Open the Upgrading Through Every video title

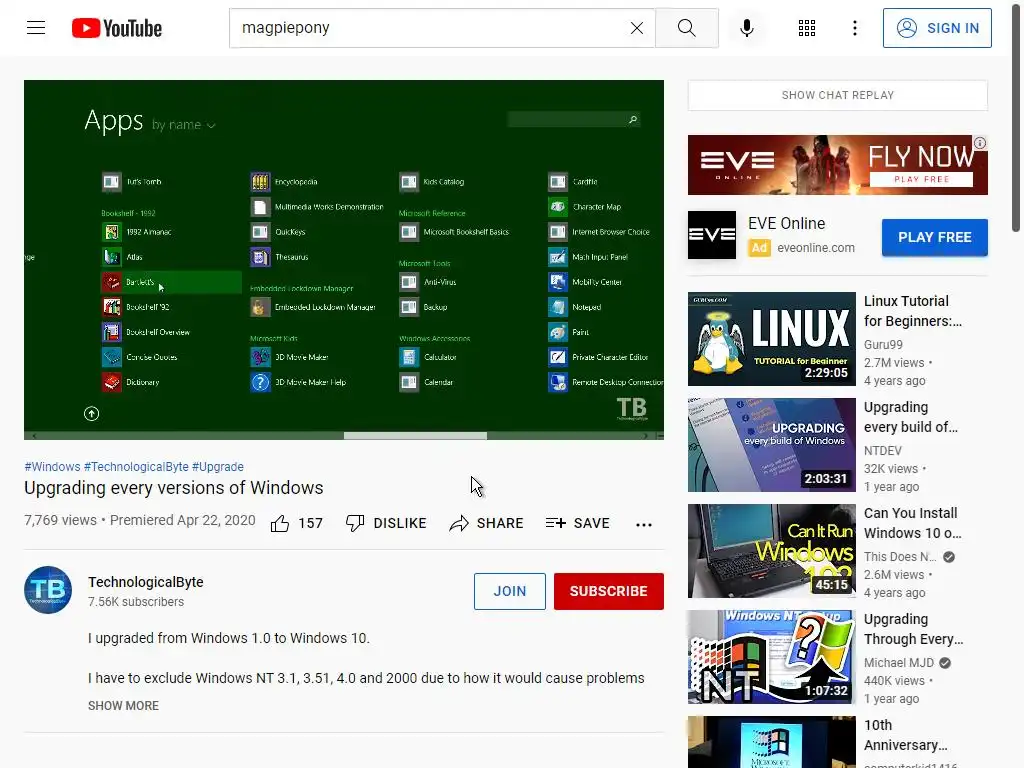[913, 629]
